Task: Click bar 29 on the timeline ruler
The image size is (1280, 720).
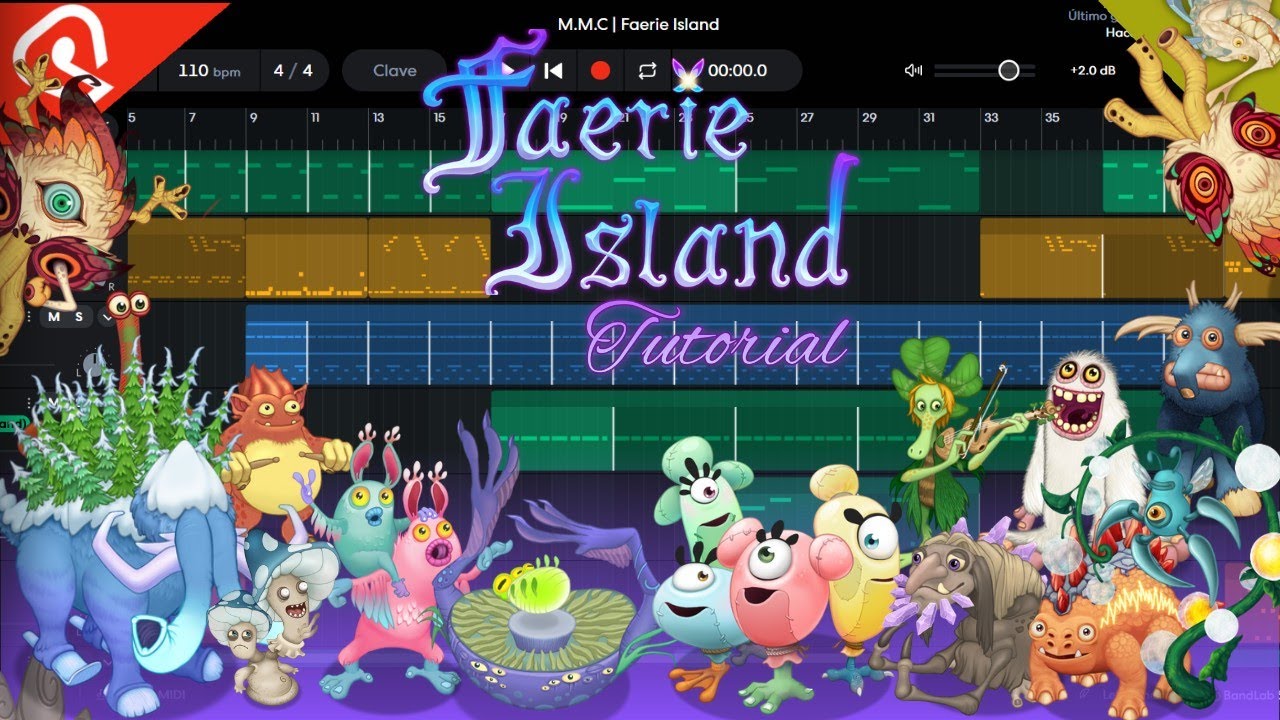Action: click(869, 118)
